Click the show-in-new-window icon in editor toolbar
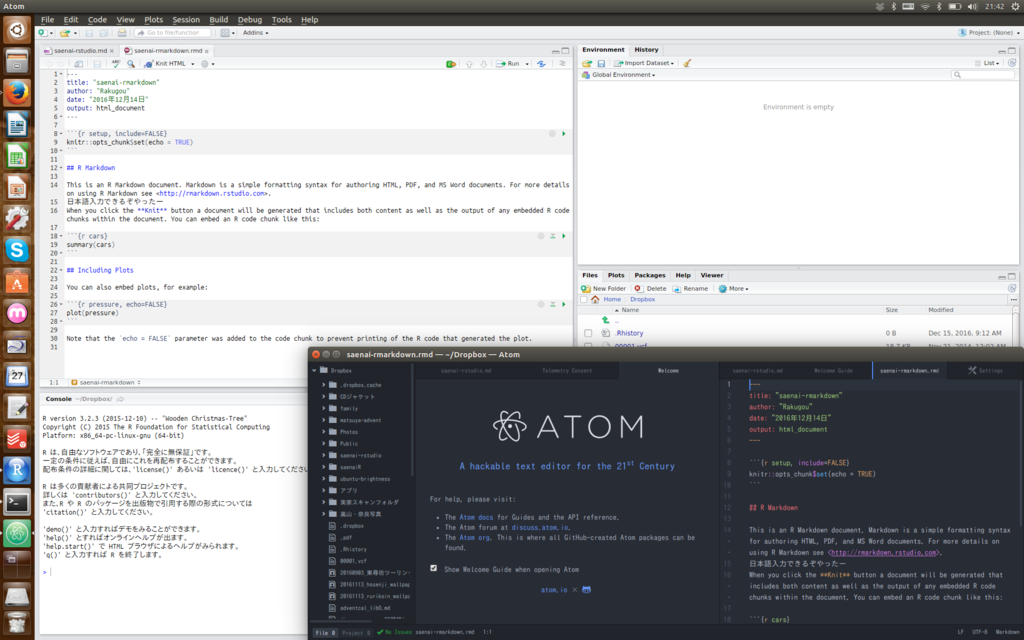The image size is (1024, 640). (x=78, y=63)
